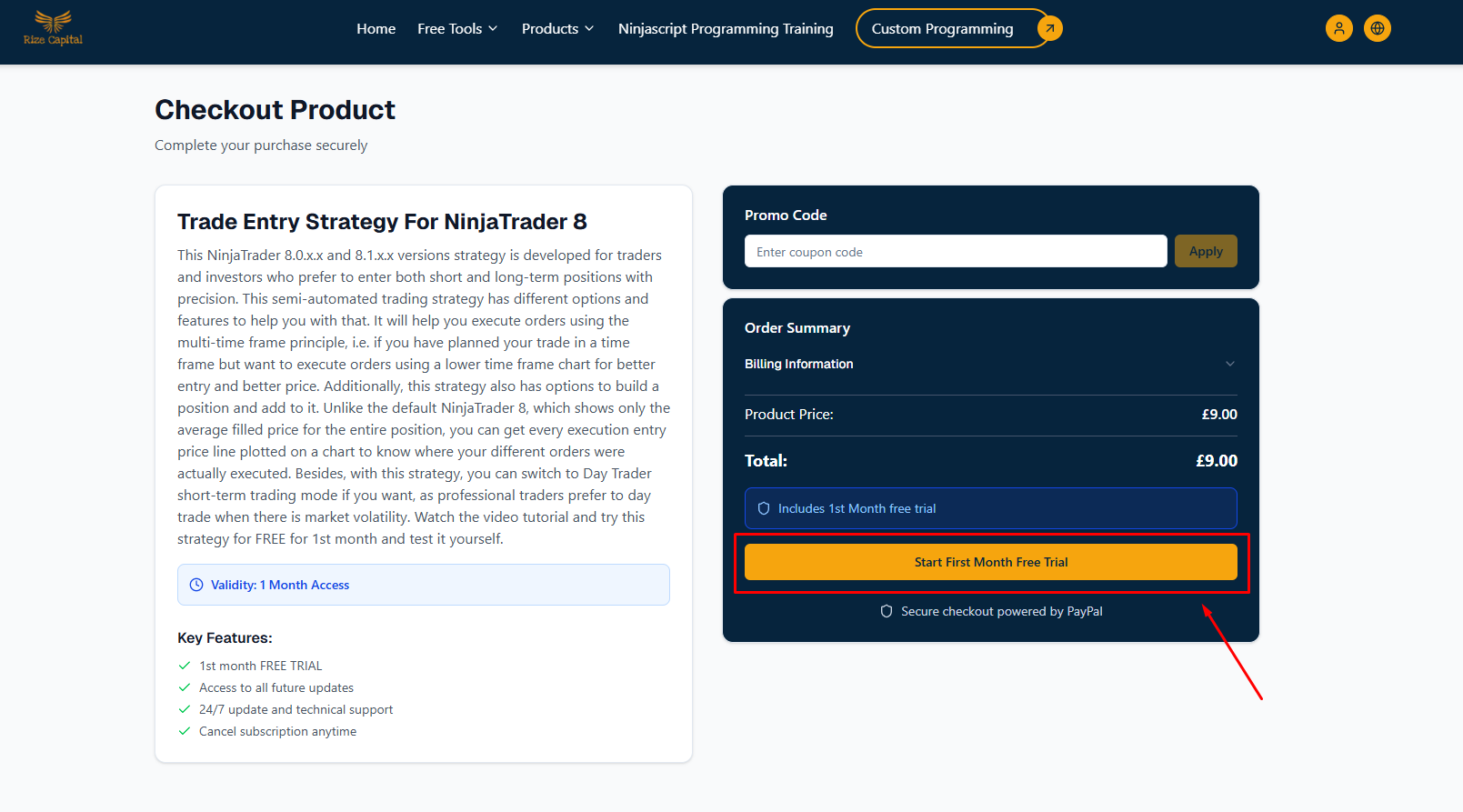Click the arrow icon beside Custom Programming
1463x812 pixels.
(x=1050, y=28)
